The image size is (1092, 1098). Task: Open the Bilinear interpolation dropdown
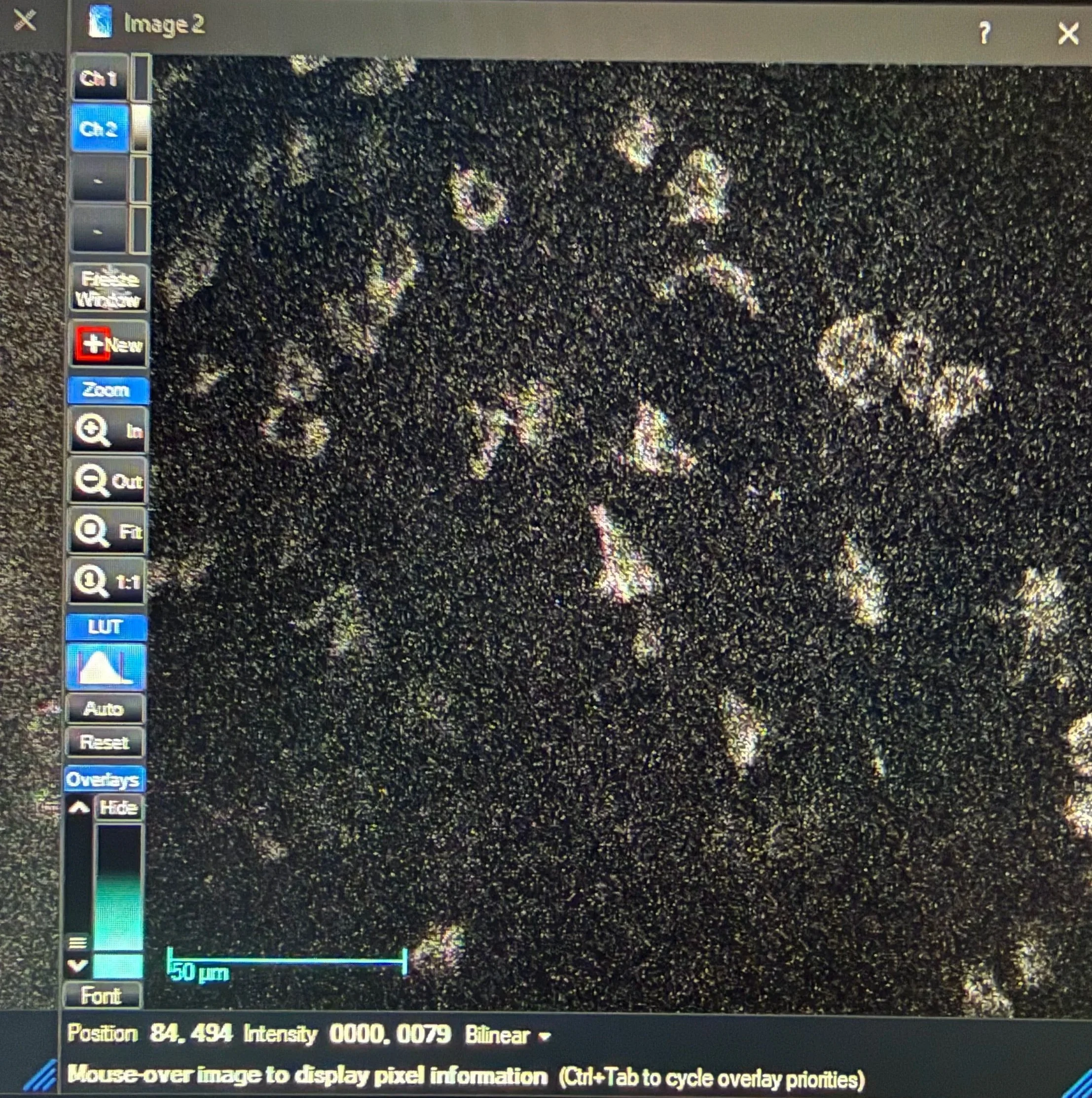click(x=508, y=1035)
